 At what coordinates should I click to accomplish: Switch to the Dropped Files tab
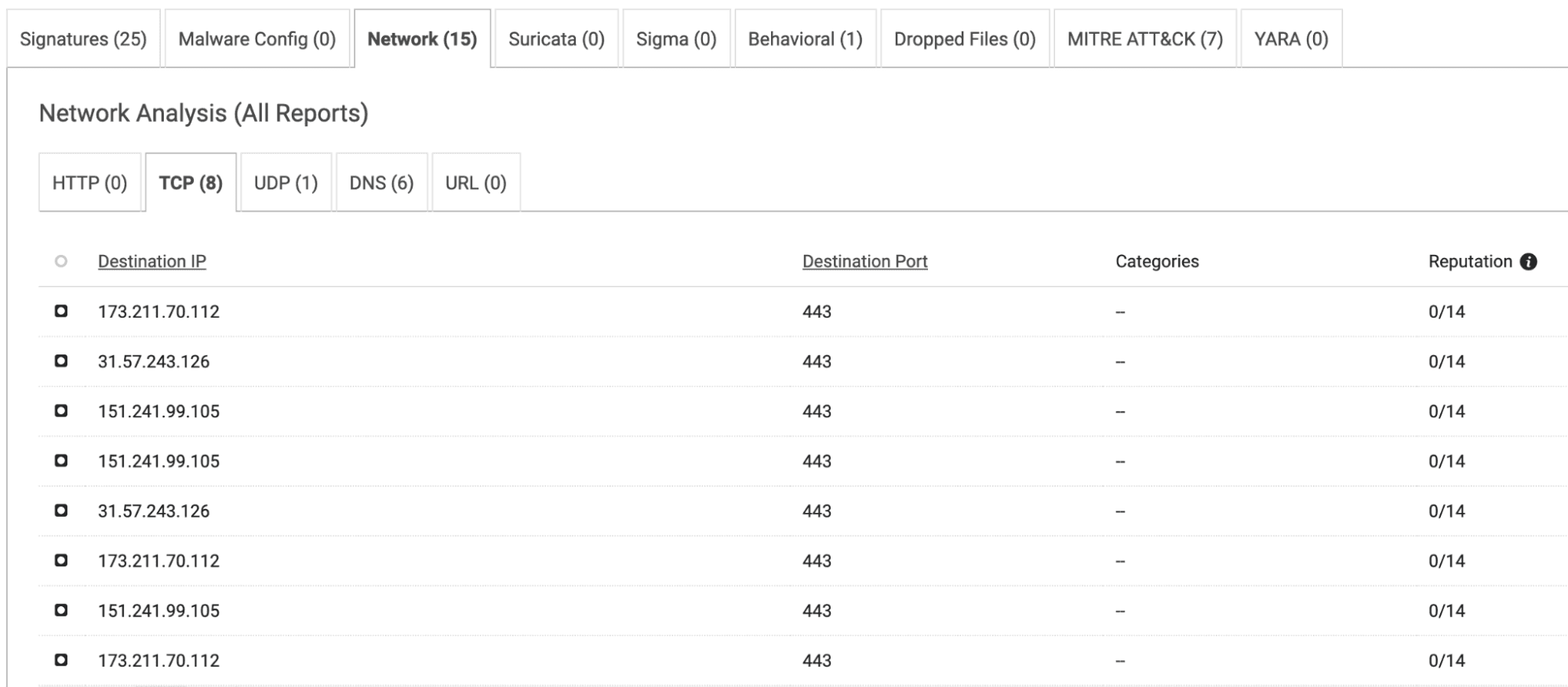point(963,37)
